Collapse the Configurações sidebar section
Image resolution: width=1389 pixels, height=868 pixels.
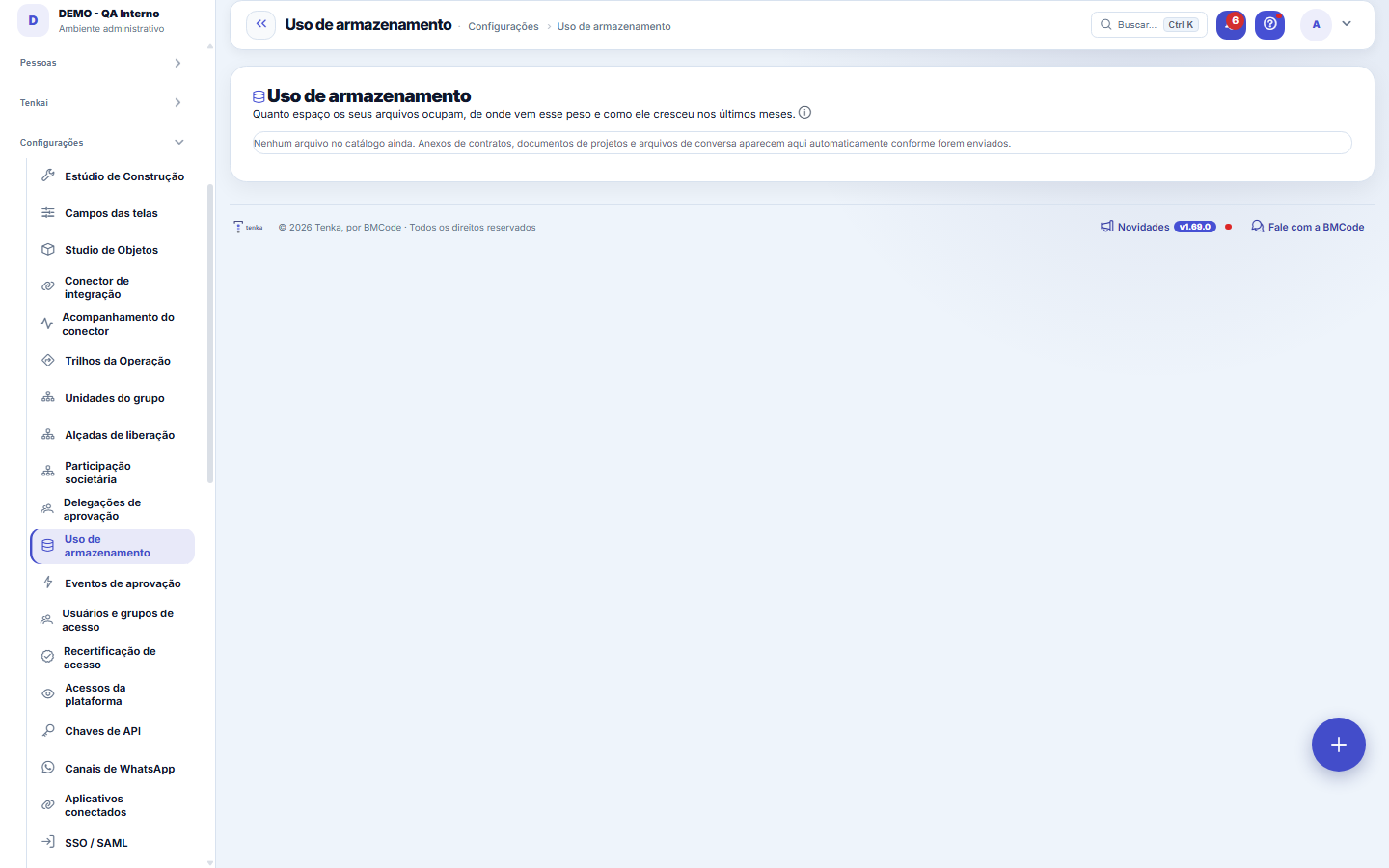pyautogui.click(x=101, y=142)
